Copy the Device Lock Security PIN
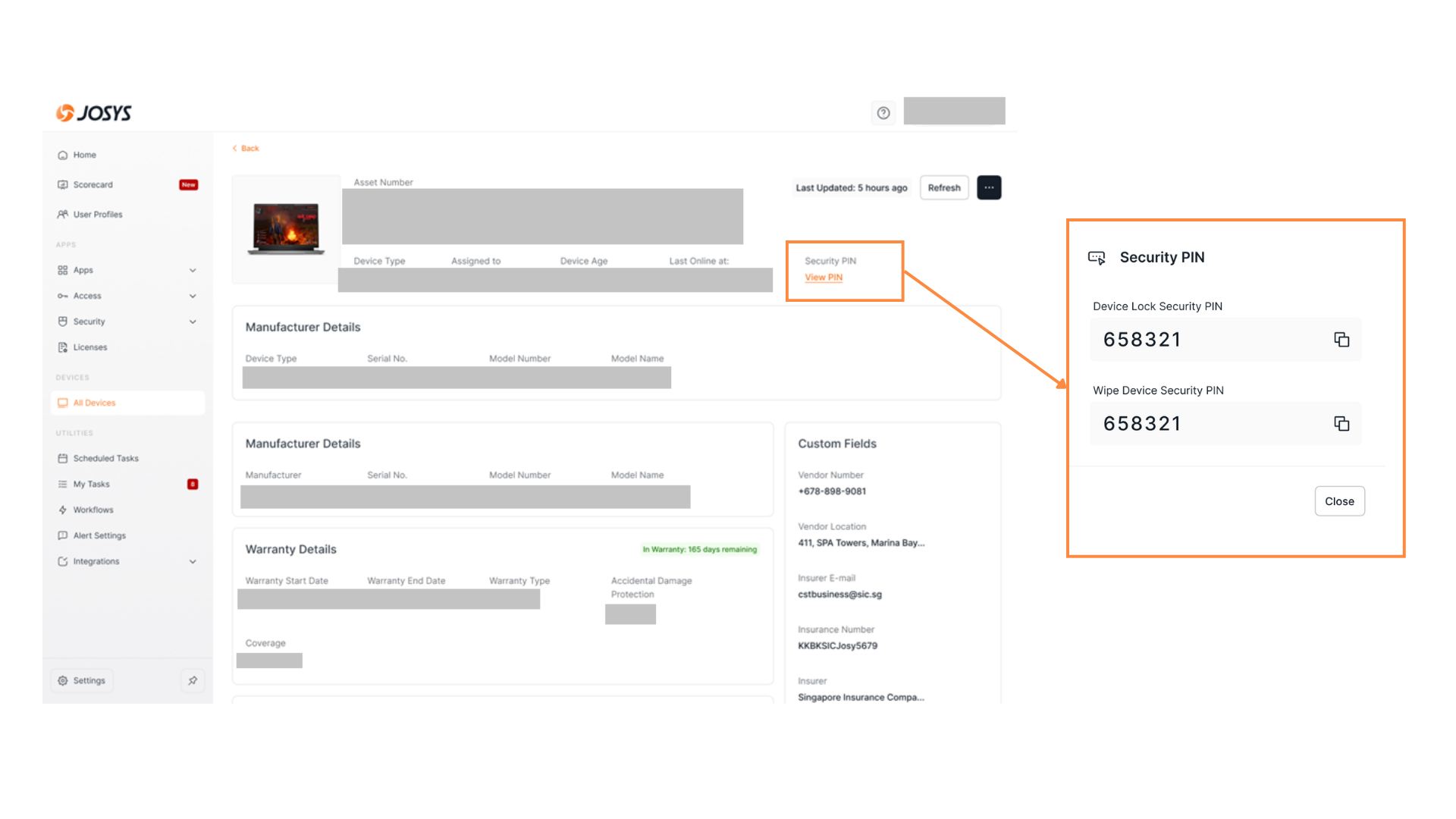The image size is (1456, 819). (1341, 340)
